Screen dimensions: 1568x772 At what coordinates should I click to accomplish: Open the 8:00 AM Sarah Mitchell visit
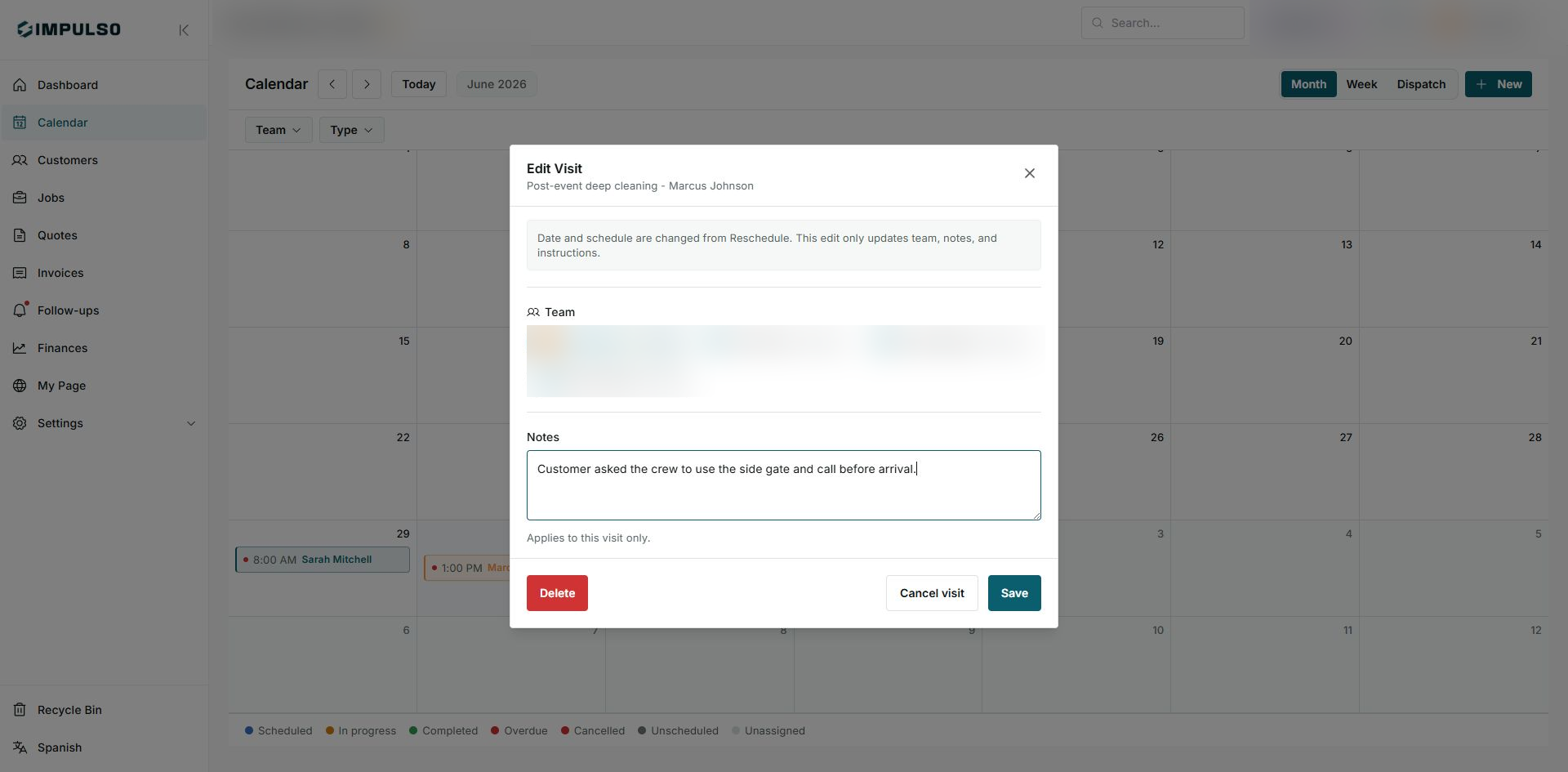click(x=323, y=560)
